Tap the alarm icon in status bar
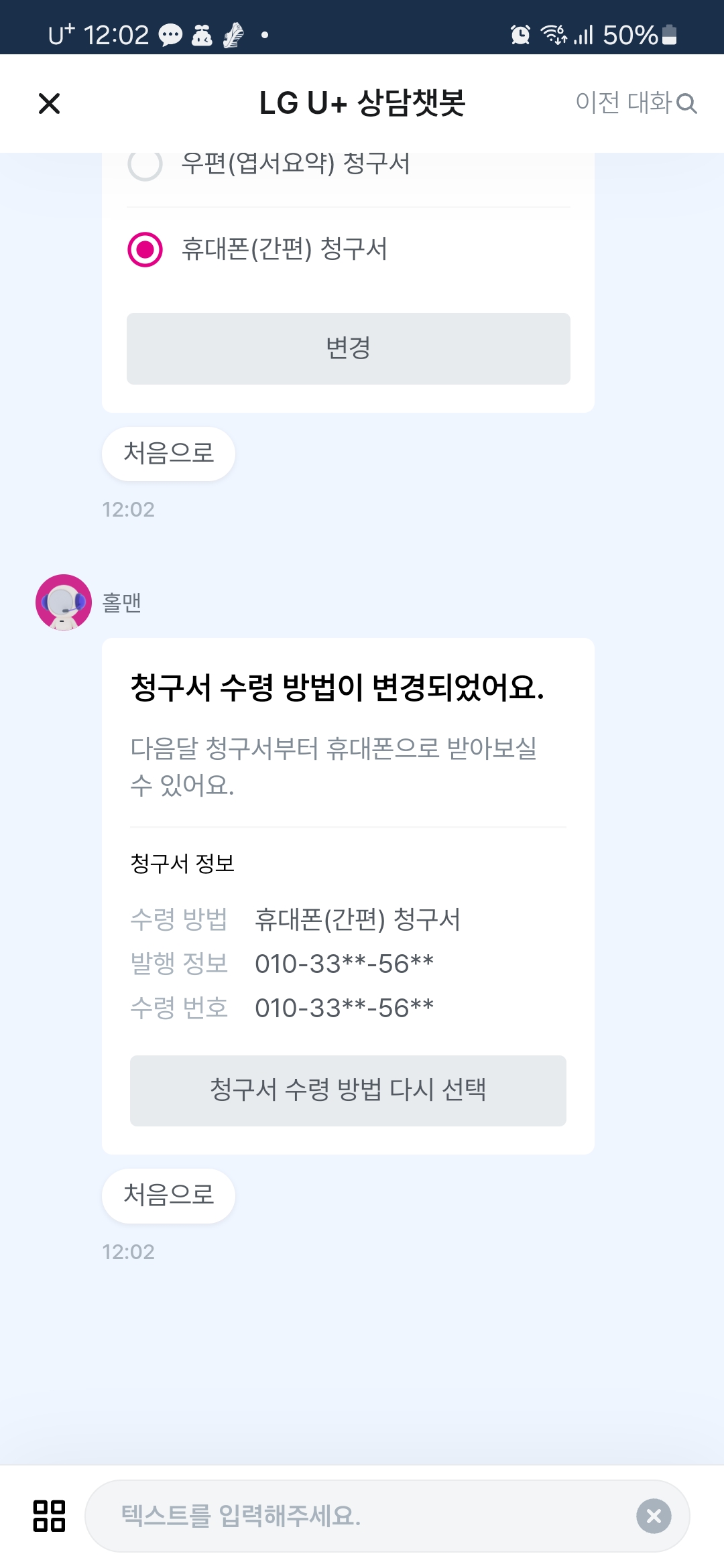Viewport: 724px width, 1568px height. pyautogui.click(x=520, y=35)
